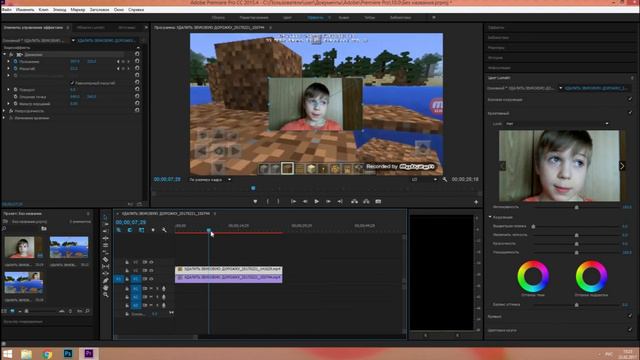
Task: Toggle animation stopwatch for Масштаб
Action: pyautogui.click(x=16, y=69)
